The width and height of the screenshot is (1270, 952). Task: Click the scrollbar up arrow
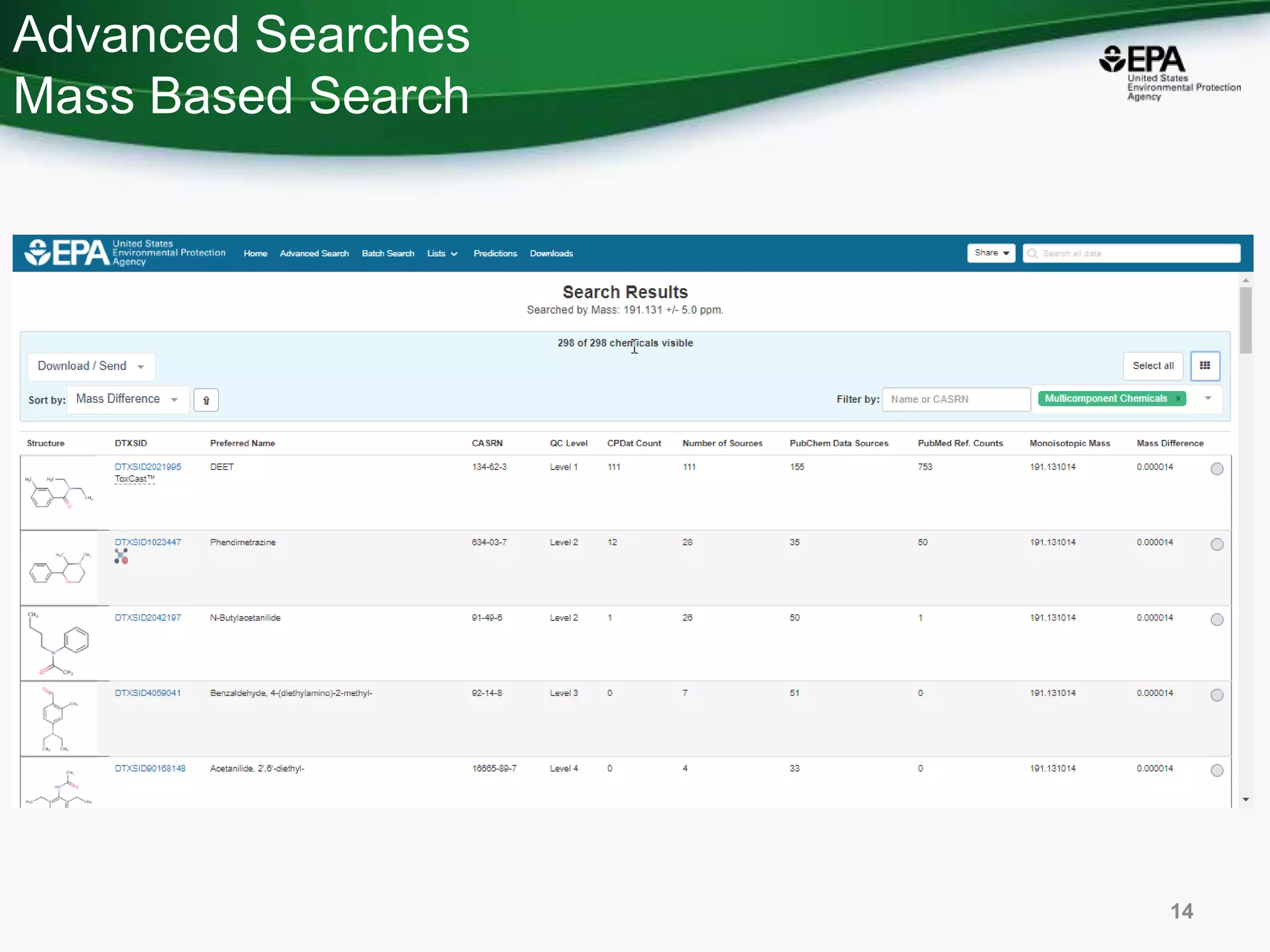pos(1245,281)
